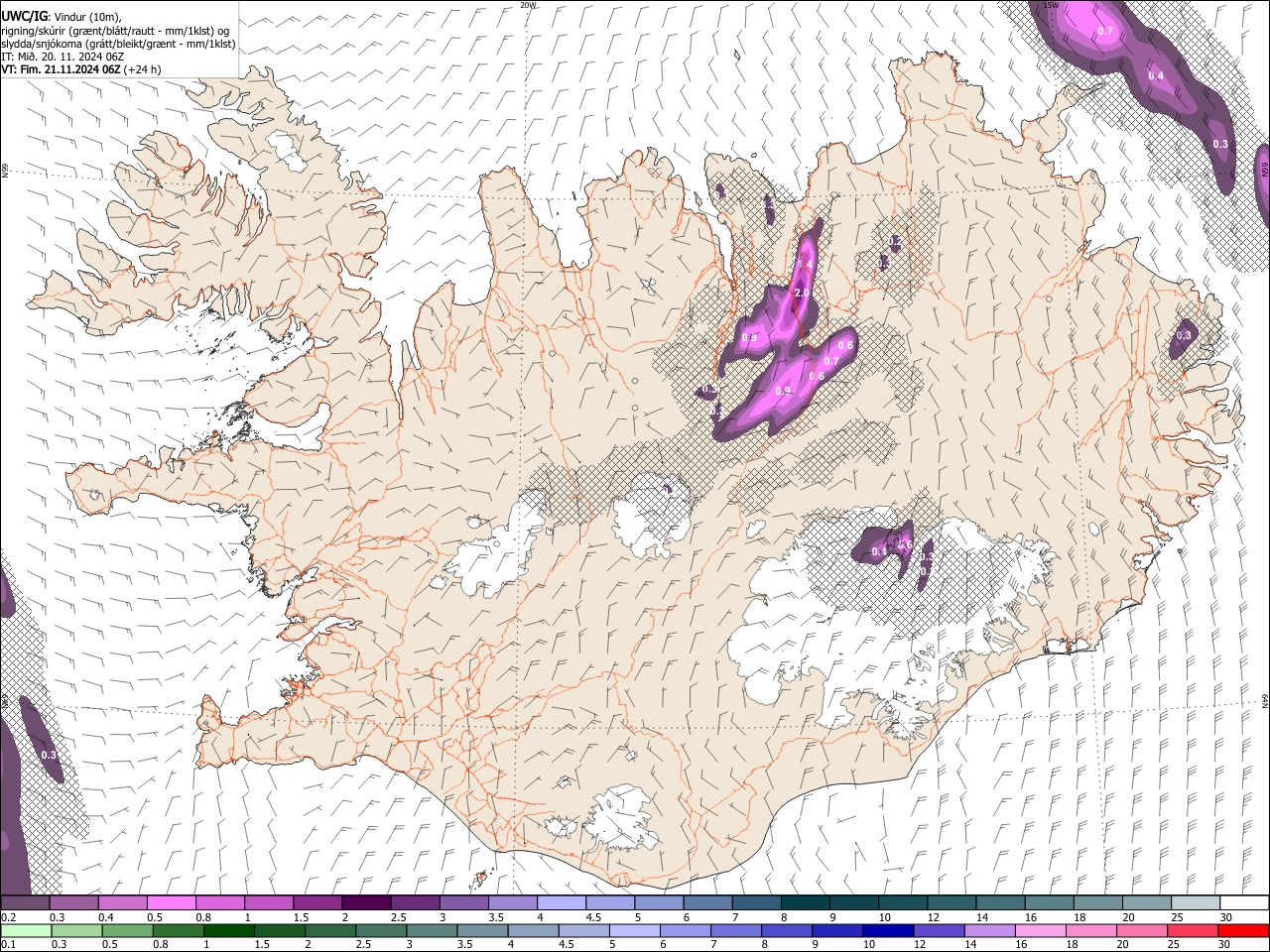Click the '0.4' label in the northeast offshore band

[1156, 76]
